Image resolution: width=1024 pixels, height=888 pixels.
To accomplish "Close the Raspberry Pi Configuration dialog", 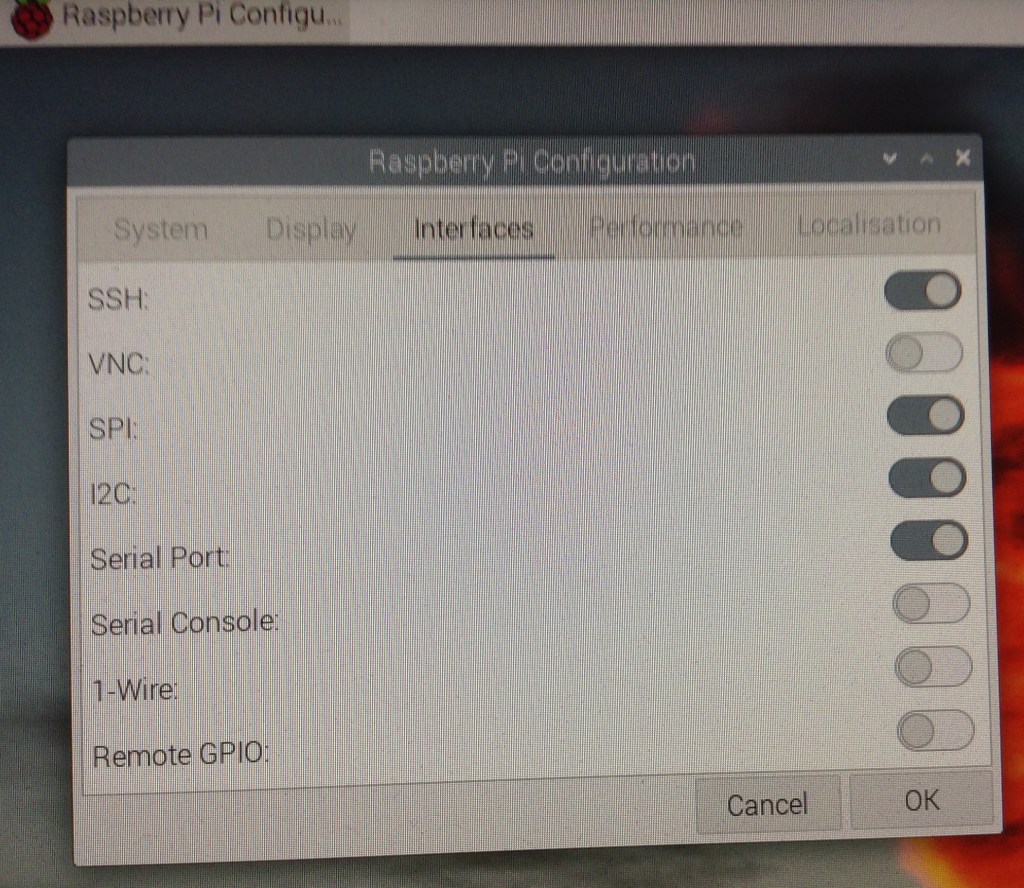I will click(x=962, y=159).
